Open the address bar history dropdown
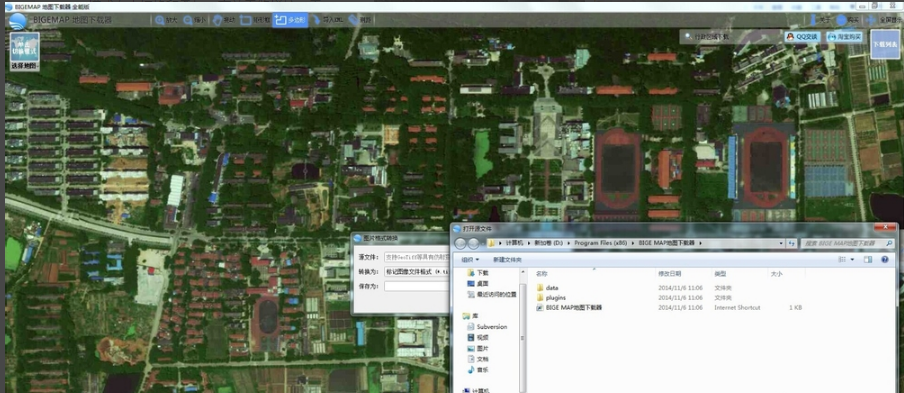This screenshot has width=904, height=393. click(781, 243)
